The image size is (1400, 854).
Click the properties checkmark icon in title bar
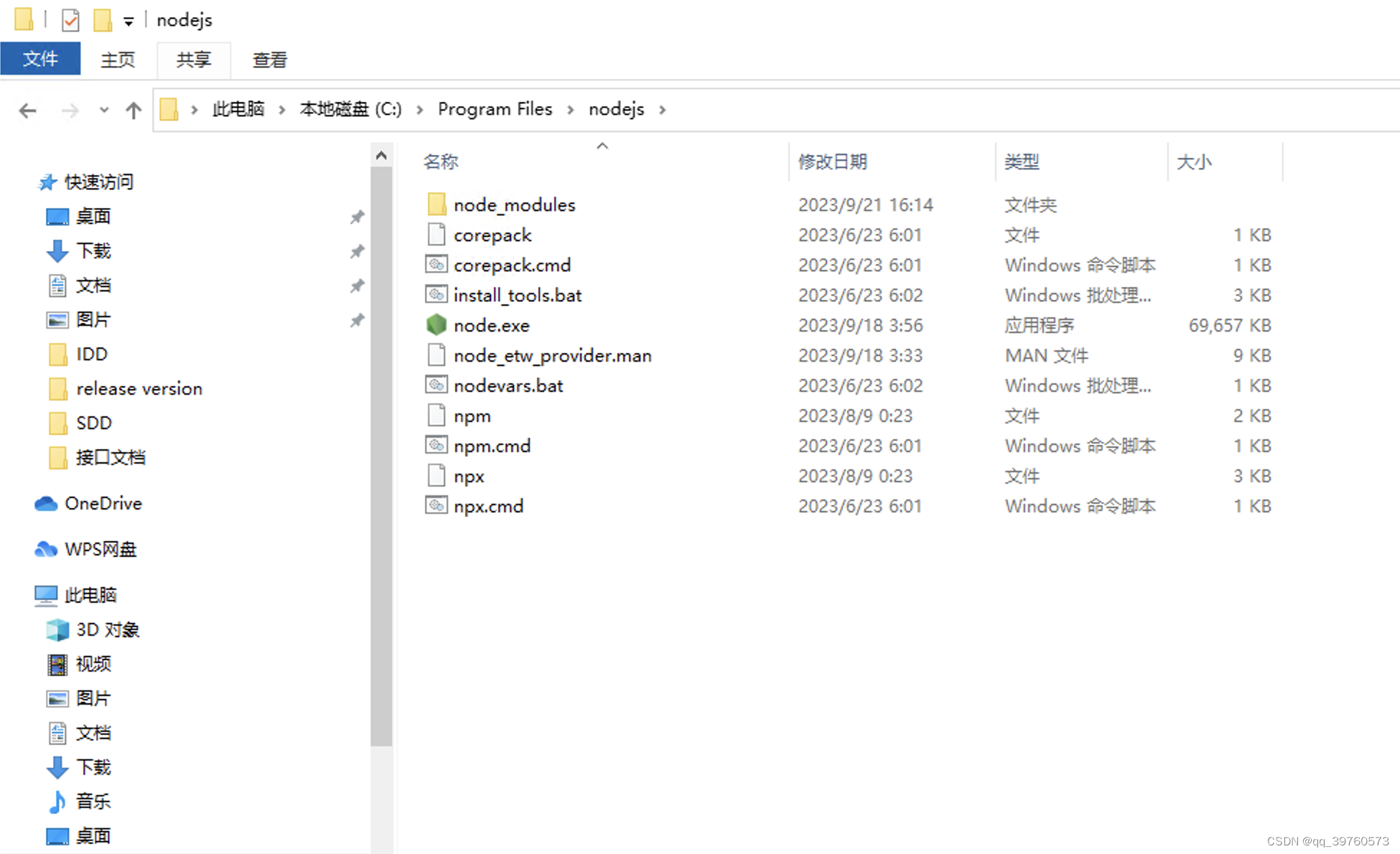coord(70,20)
